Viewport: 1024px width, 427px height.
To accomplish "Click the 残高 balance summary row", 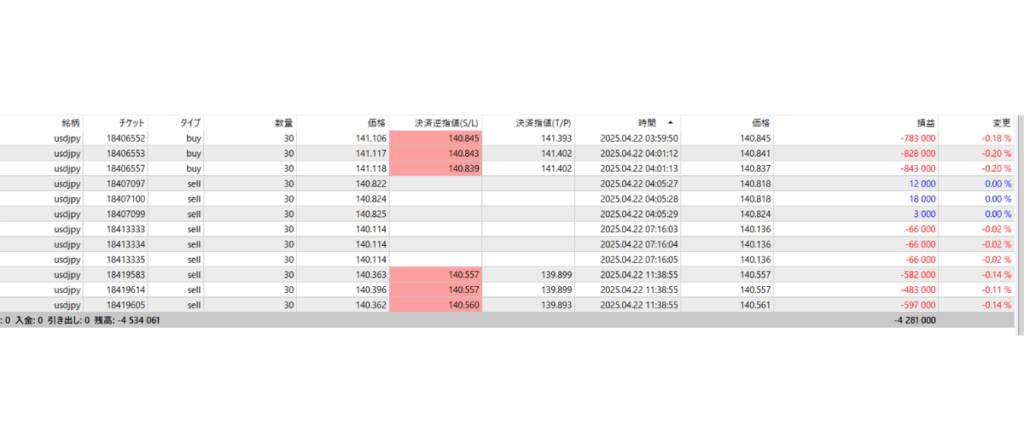I will (507, 321).
